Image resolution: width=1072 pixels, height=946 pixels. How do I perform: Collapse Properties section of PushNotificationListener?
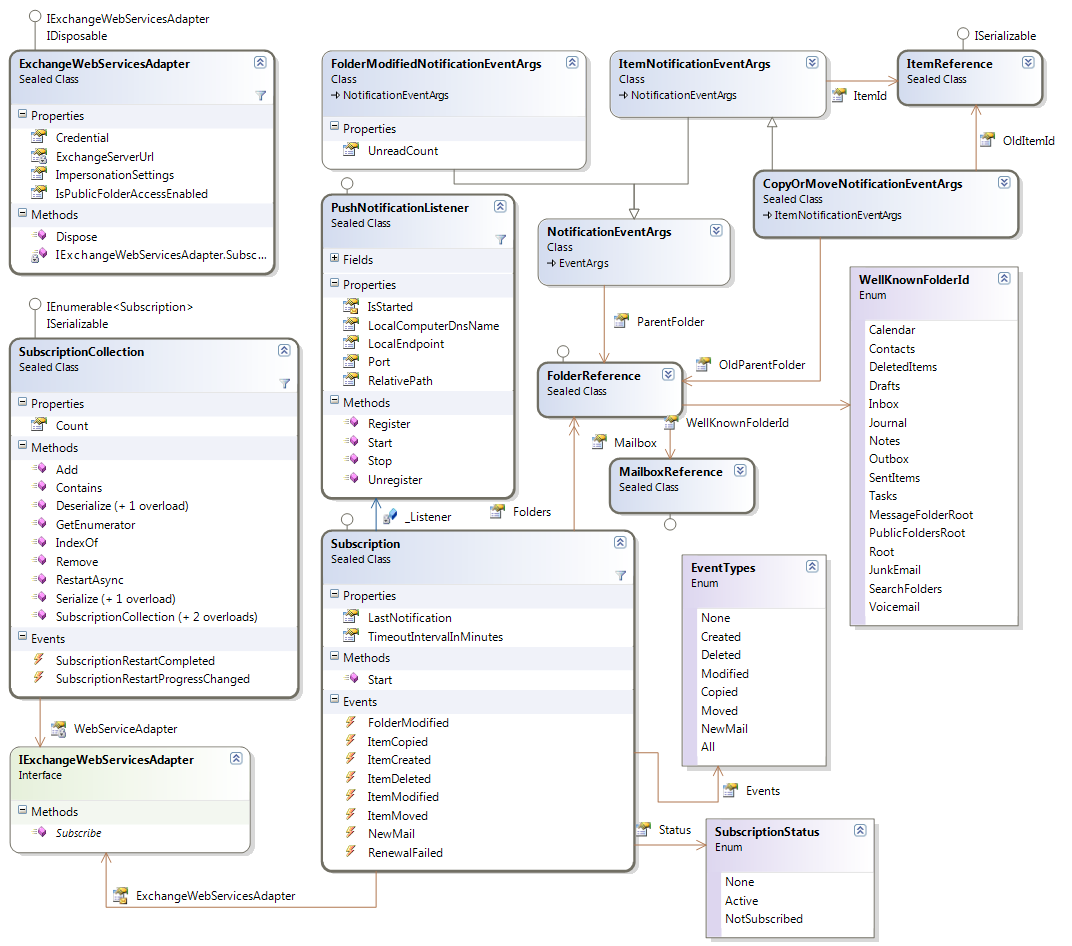click(334, 283)
